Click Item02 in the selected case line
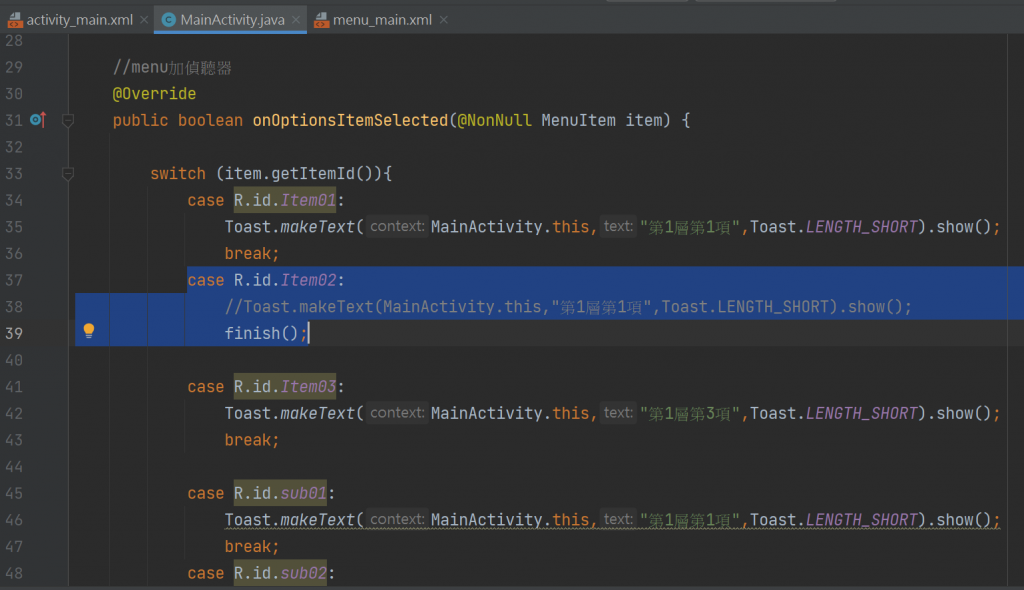The image size is (1024, 590). [x=308, y=280]
